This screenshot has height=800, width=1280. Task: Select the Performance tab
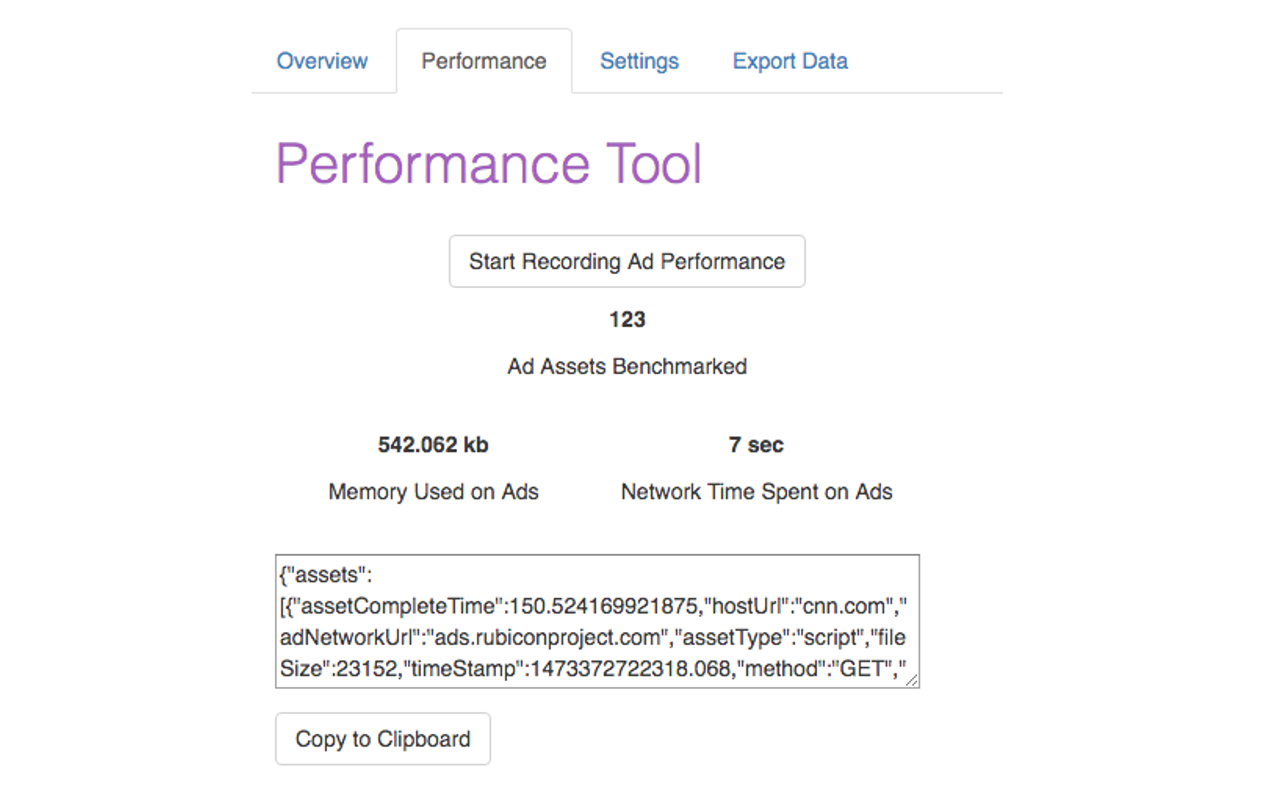pyautogui.click(x=484, y=61)
